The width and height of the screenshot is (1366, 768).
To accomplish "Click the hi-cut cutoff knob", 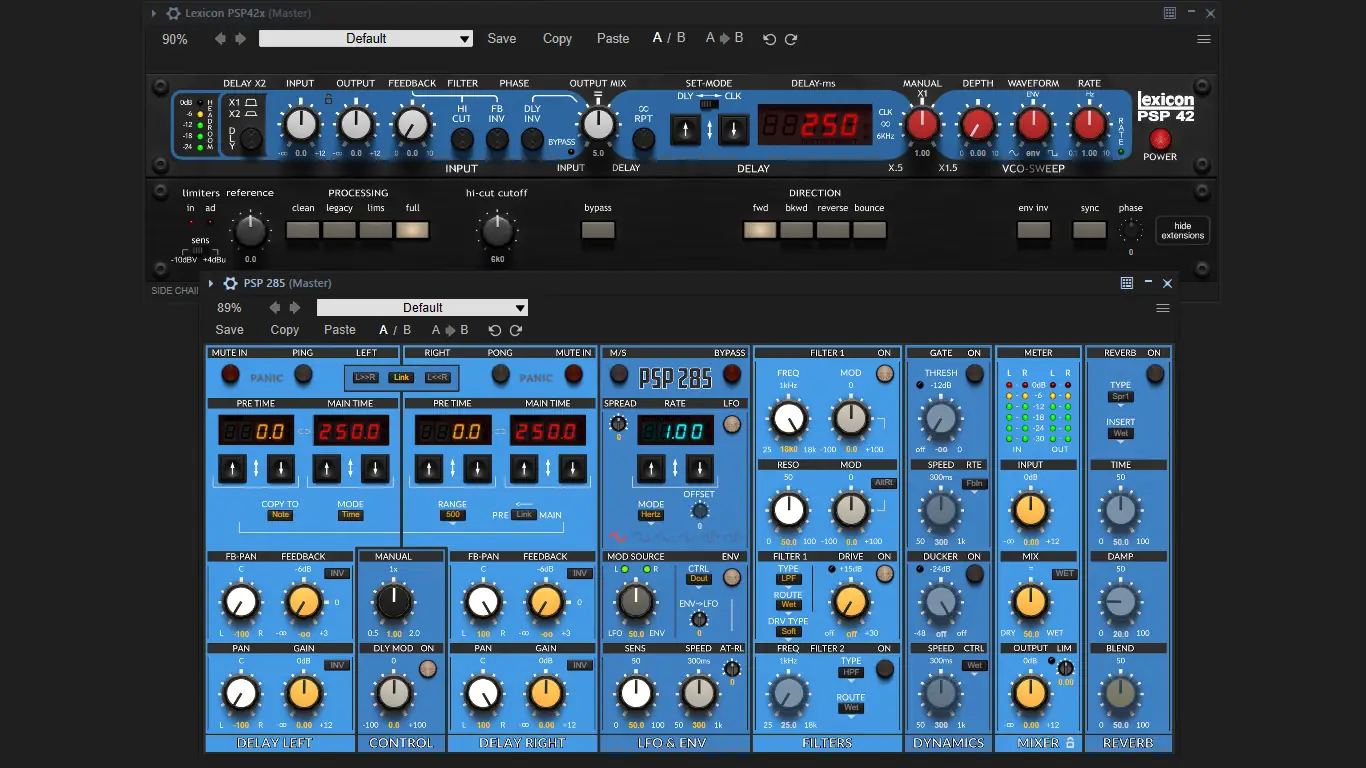I will [497, 230].
